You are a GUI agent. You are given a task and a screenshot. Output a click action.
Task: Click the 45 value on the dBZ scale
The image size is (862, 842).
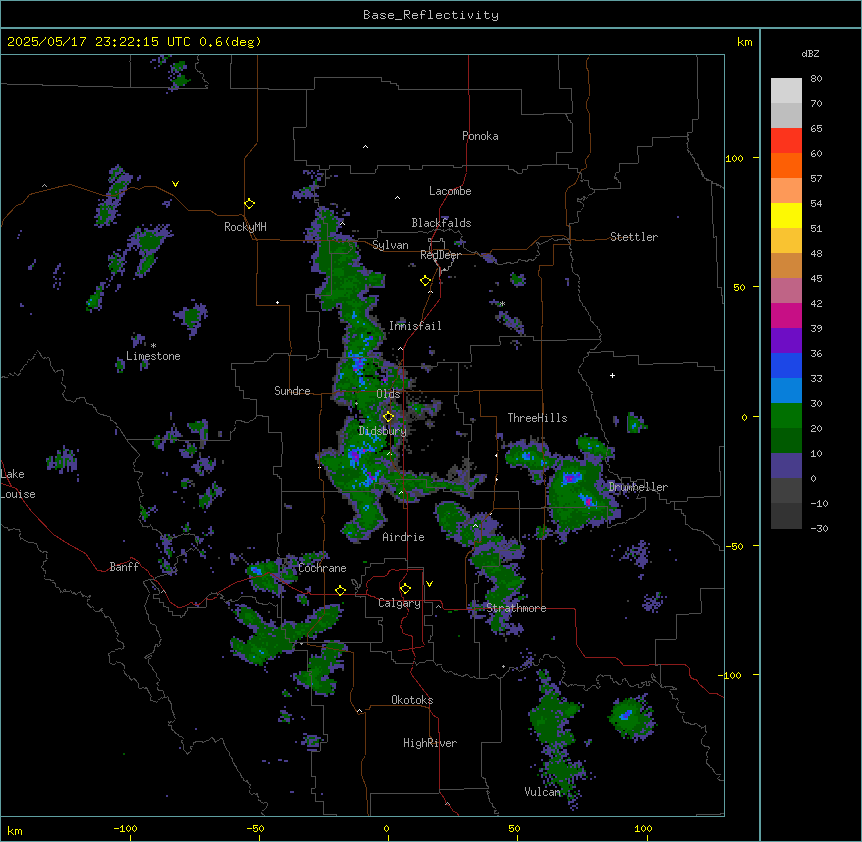pyautogui.click(x=816, y=279)
